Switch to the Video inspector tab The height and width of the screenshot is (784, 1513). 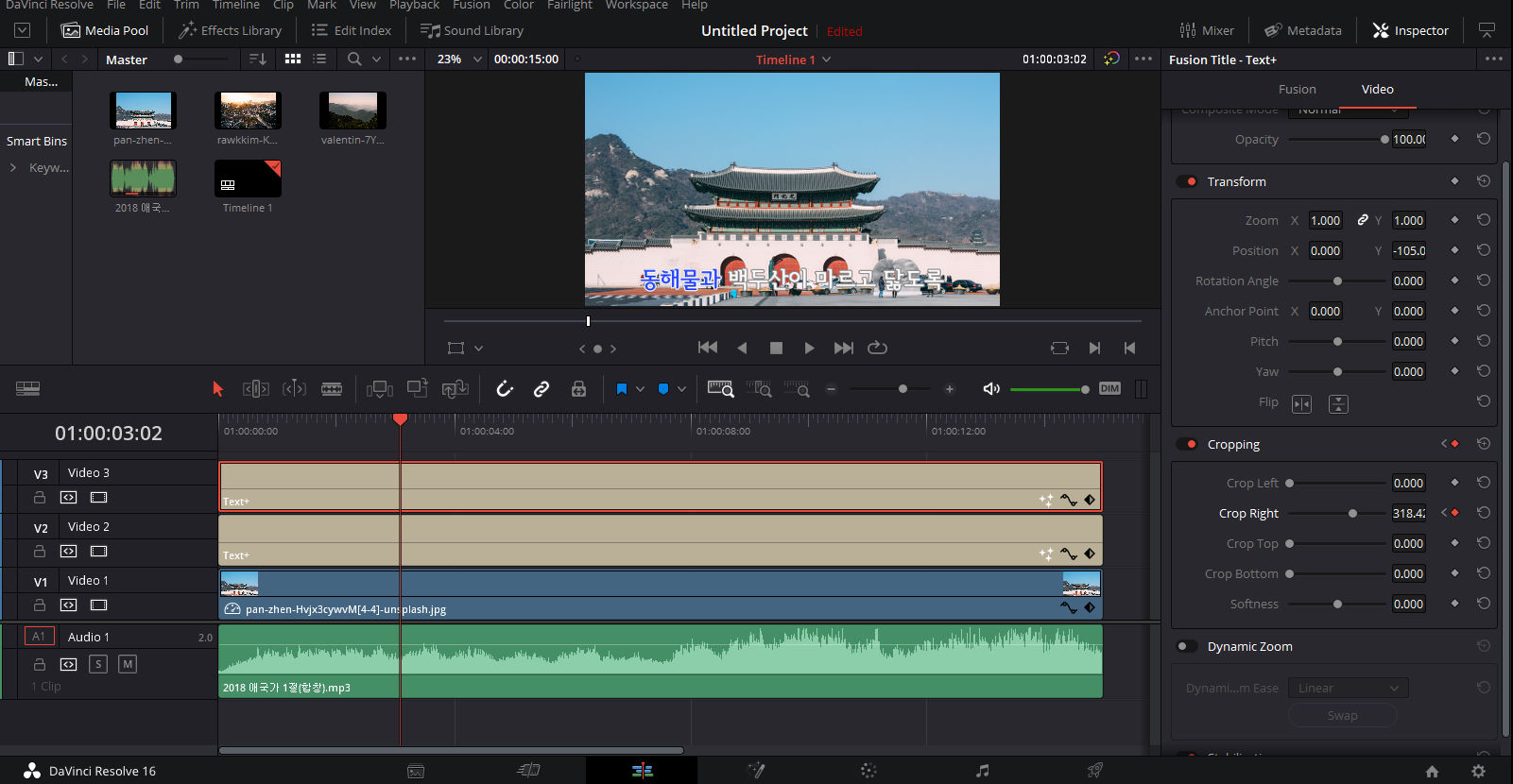tap(1377, 89)
